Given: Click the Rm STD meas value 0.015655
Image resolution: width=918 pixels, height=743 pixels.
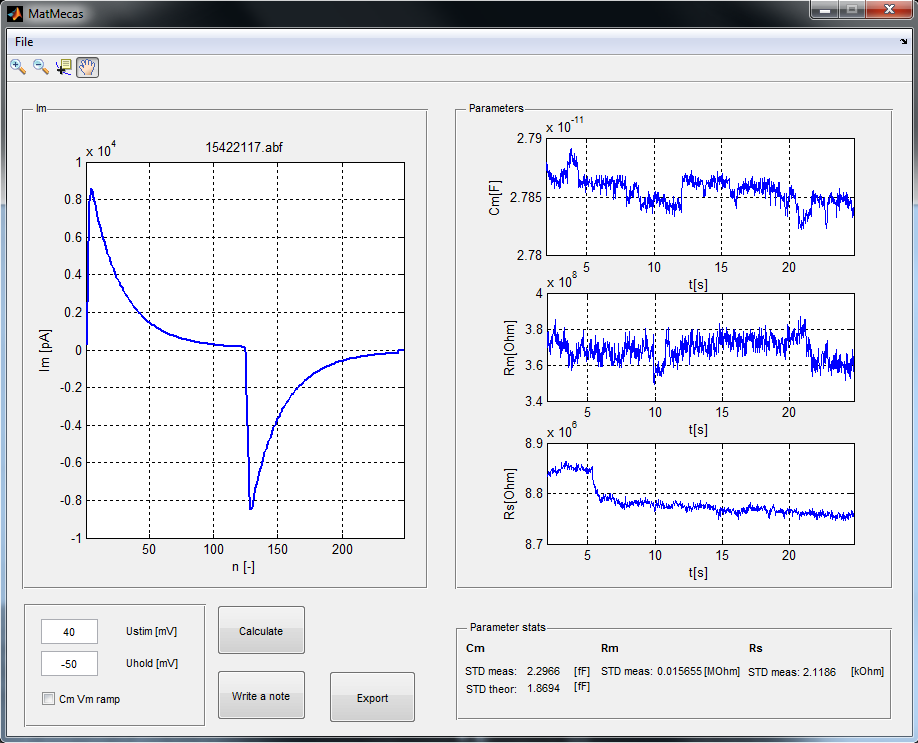Looking at the screenshot, I should [679, 671].
